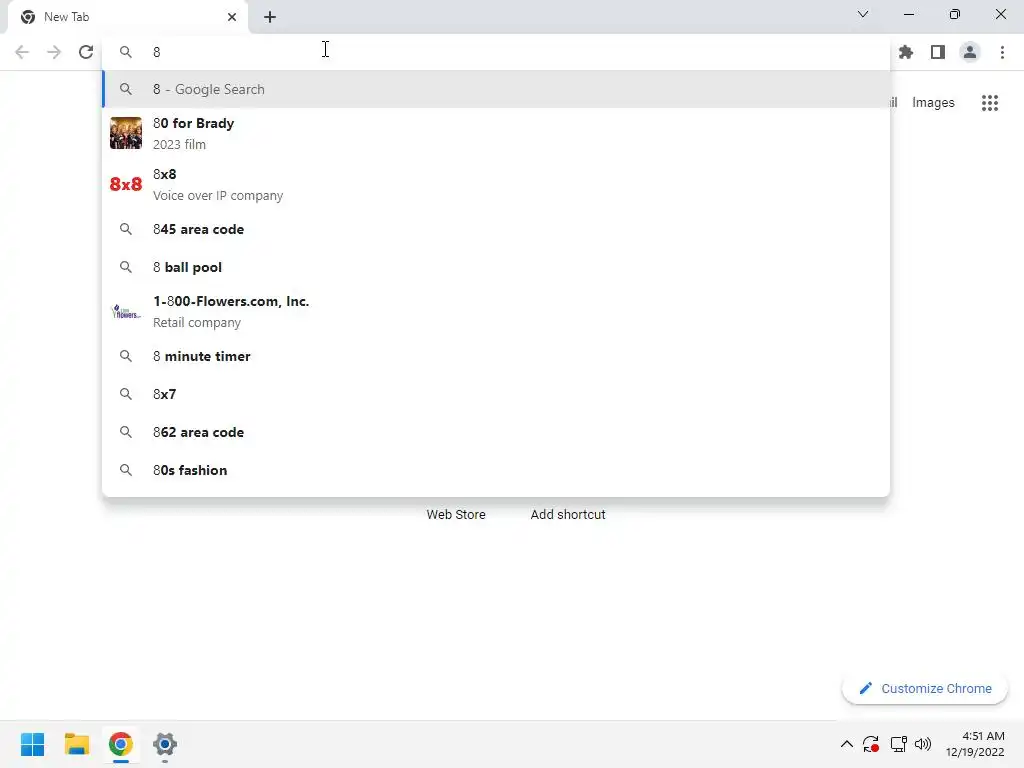This screenshot has height=768, width=1024.
Task: Click Add shortcut
Action: [568, 515]
